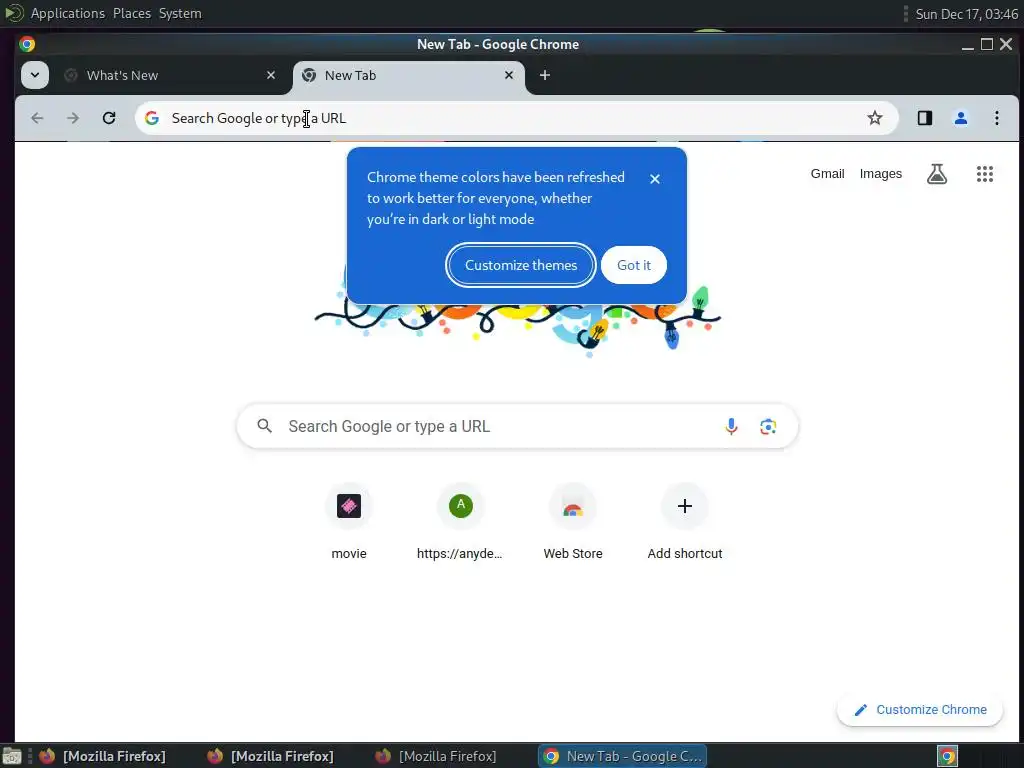Click the Got it button
This screenshot has height=768, width=1024.
(633, 265)
